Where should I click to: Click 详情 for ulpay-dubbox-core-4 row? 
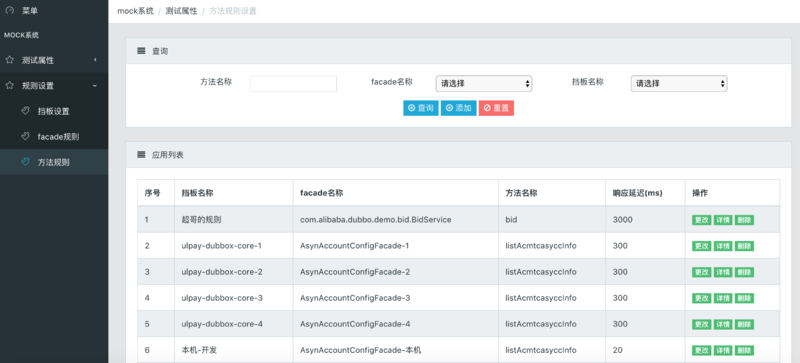[723, 324]
